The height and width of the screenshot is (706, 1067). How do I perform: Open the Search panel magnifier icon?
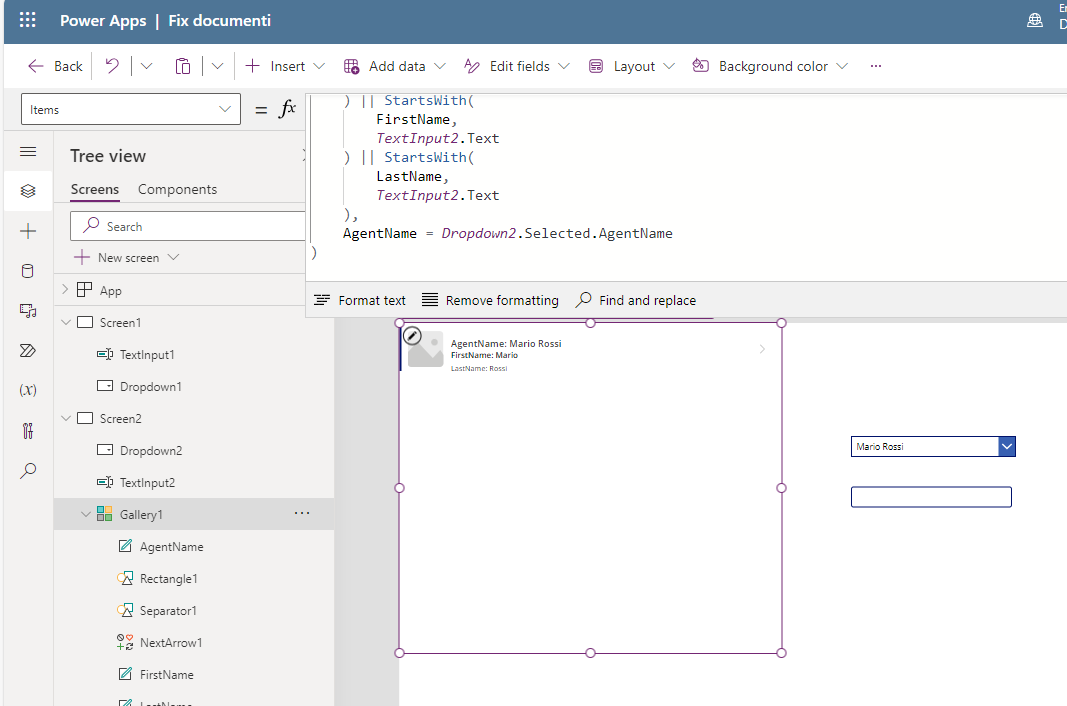click(27, 470)
